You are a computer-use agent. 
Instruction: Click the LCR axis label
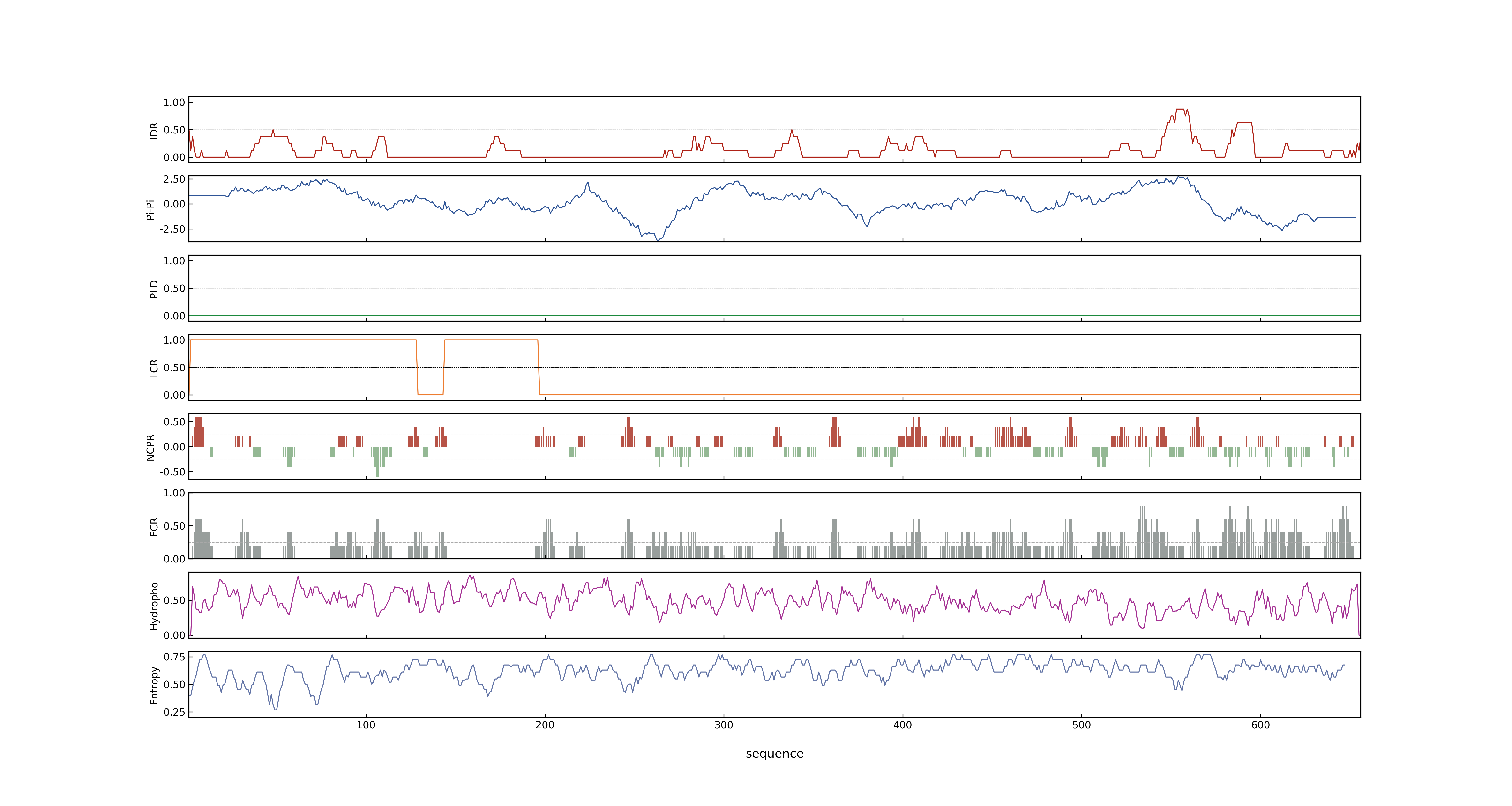pos(154,368)
